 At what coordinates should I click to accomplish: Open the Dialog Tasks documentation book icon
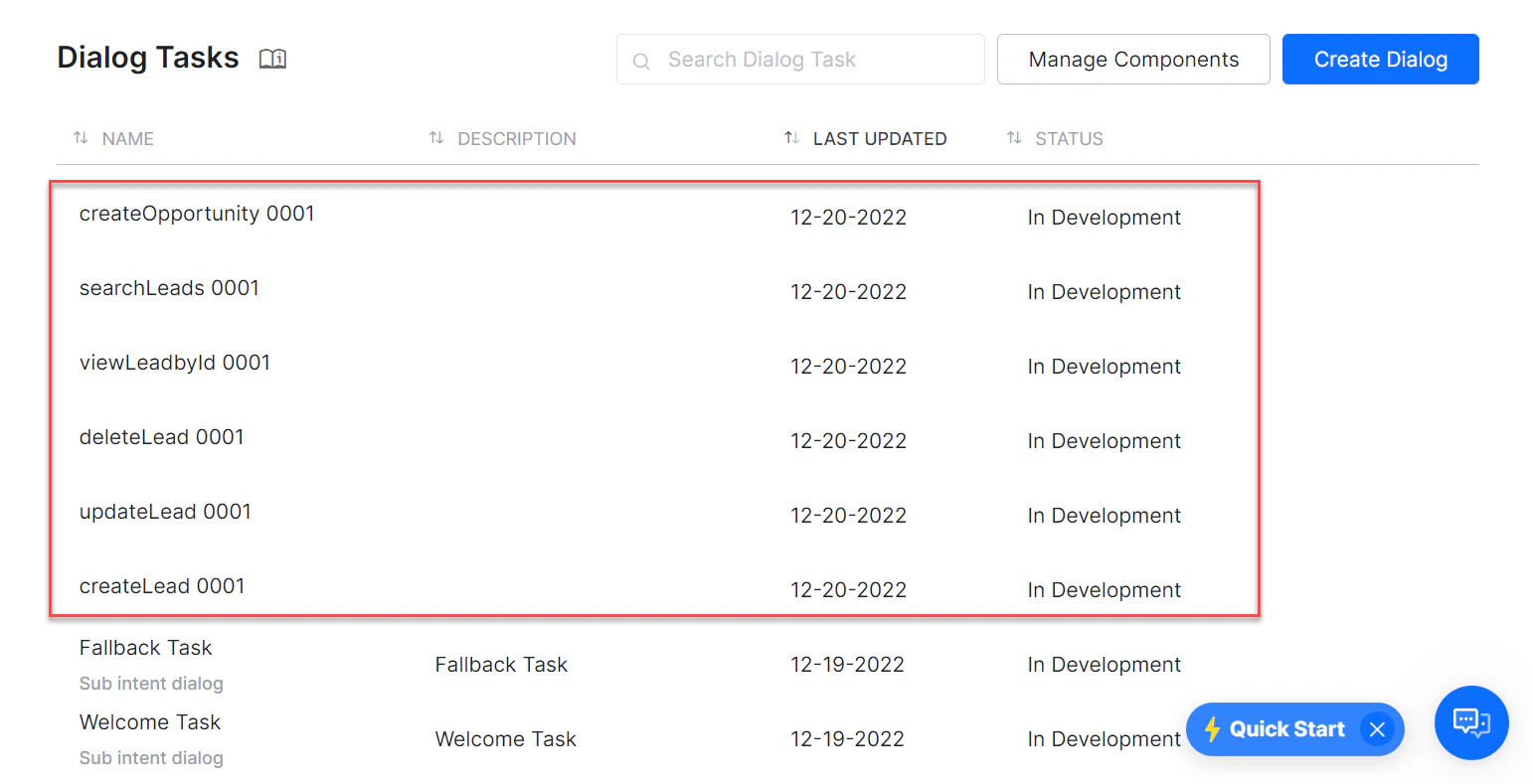(271, 58)
